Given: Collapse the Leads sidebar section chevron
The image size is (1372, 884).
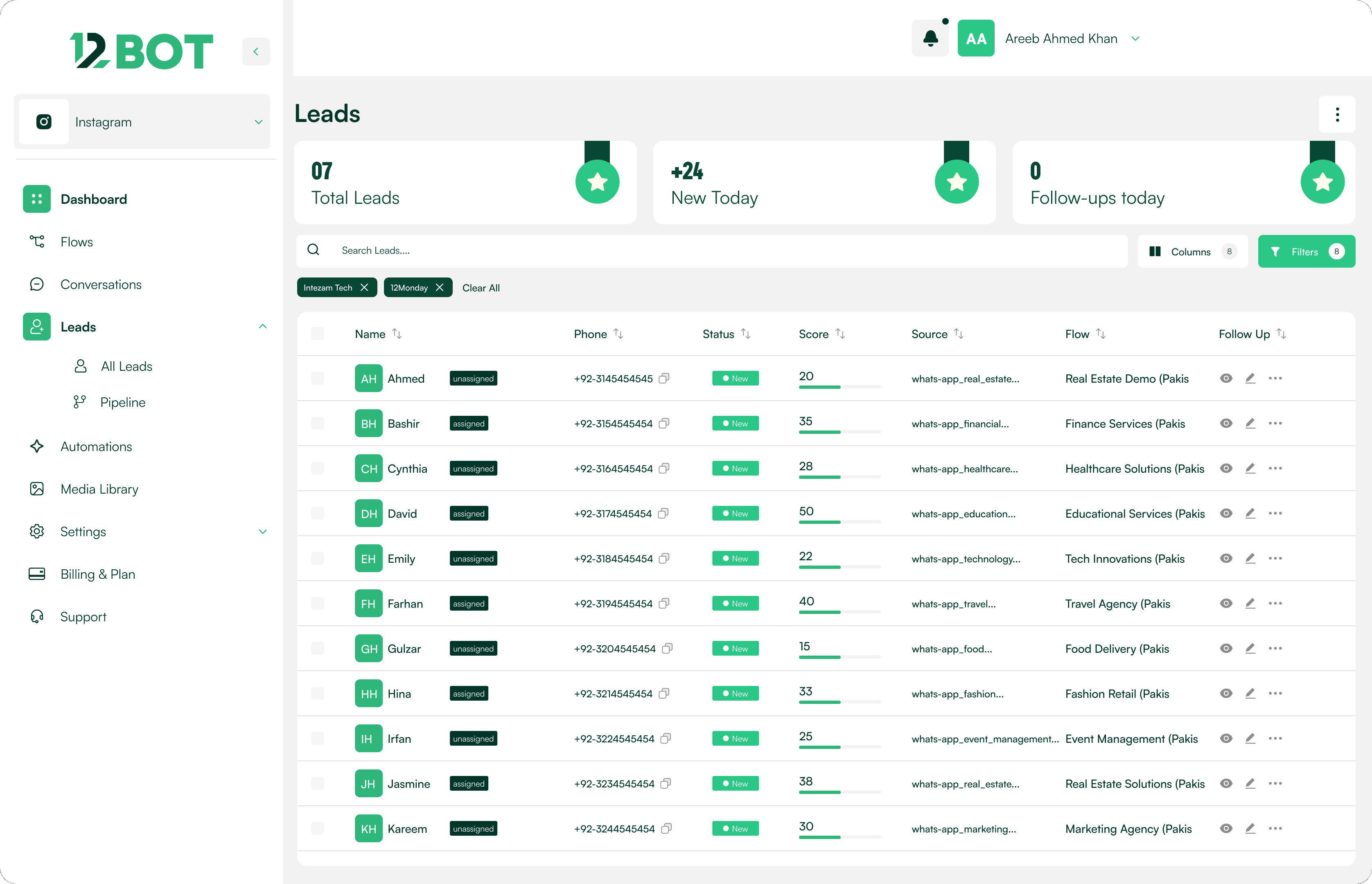Looking at the screenshot, I should [262, 327].
